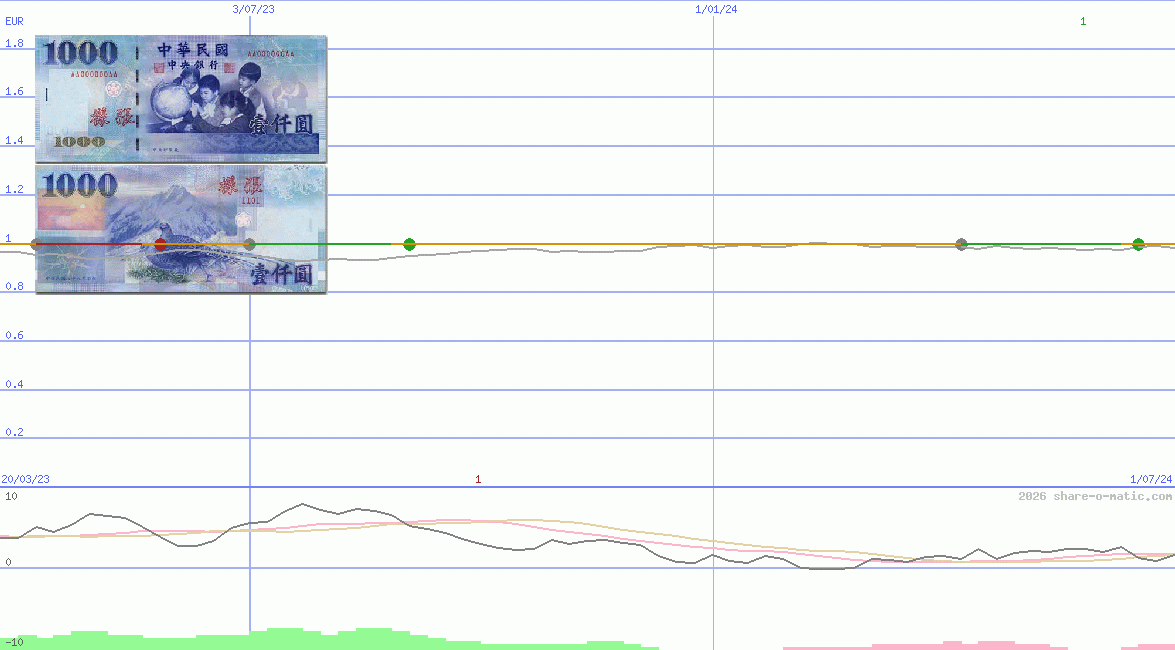Click the green number 1 at top right
The image size is (1175, 650).
point(1083,21)
